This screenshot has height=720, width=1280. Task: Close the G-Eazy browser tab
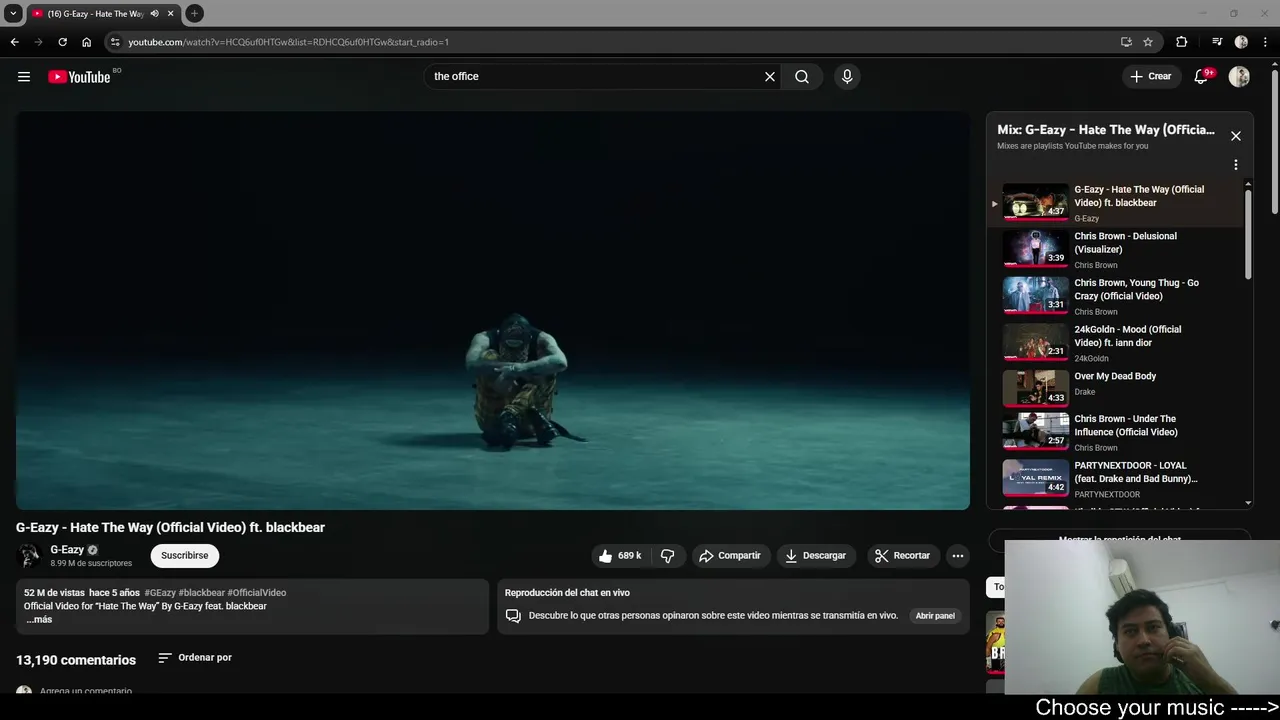click(170, 13)
